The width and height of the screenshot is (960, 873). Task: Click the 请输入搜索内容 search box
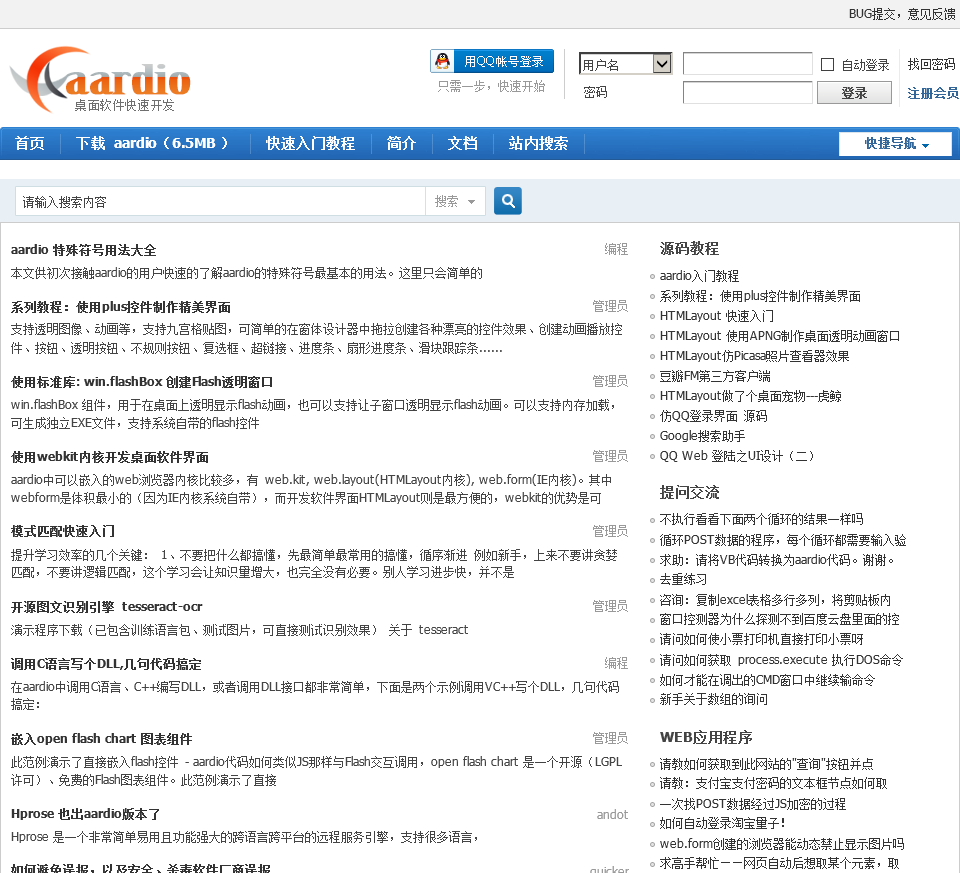220,201
